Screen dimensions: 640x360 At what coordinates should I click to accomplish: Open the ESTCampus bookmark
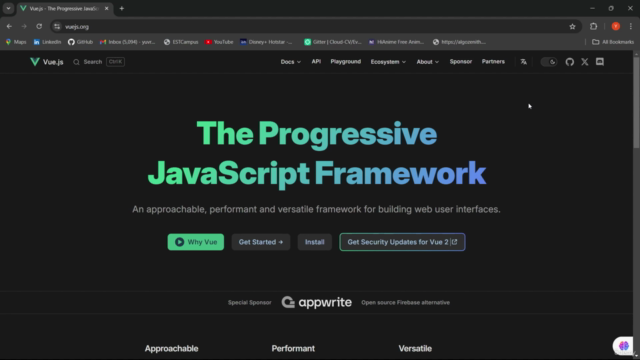(181, 42)
